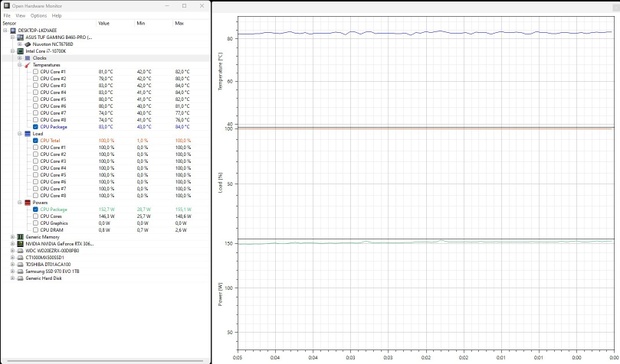Select the TOSHIBA DT01ACA100 row label

[48, 264]
